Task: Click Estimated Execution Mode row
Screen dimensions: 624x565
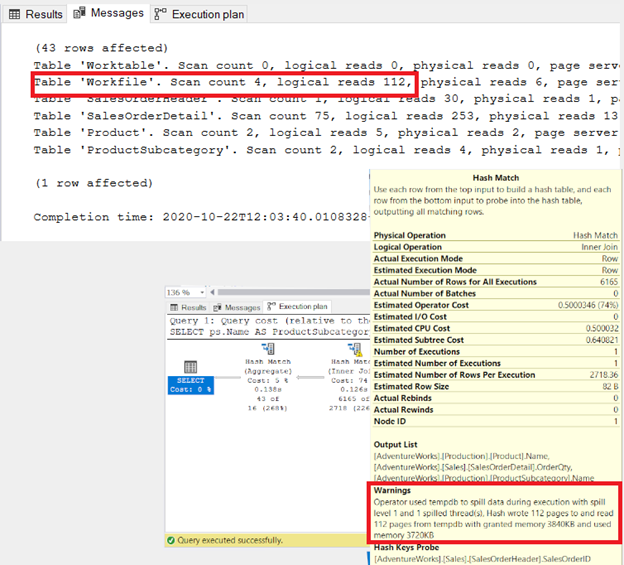Action: click(495, 270)
